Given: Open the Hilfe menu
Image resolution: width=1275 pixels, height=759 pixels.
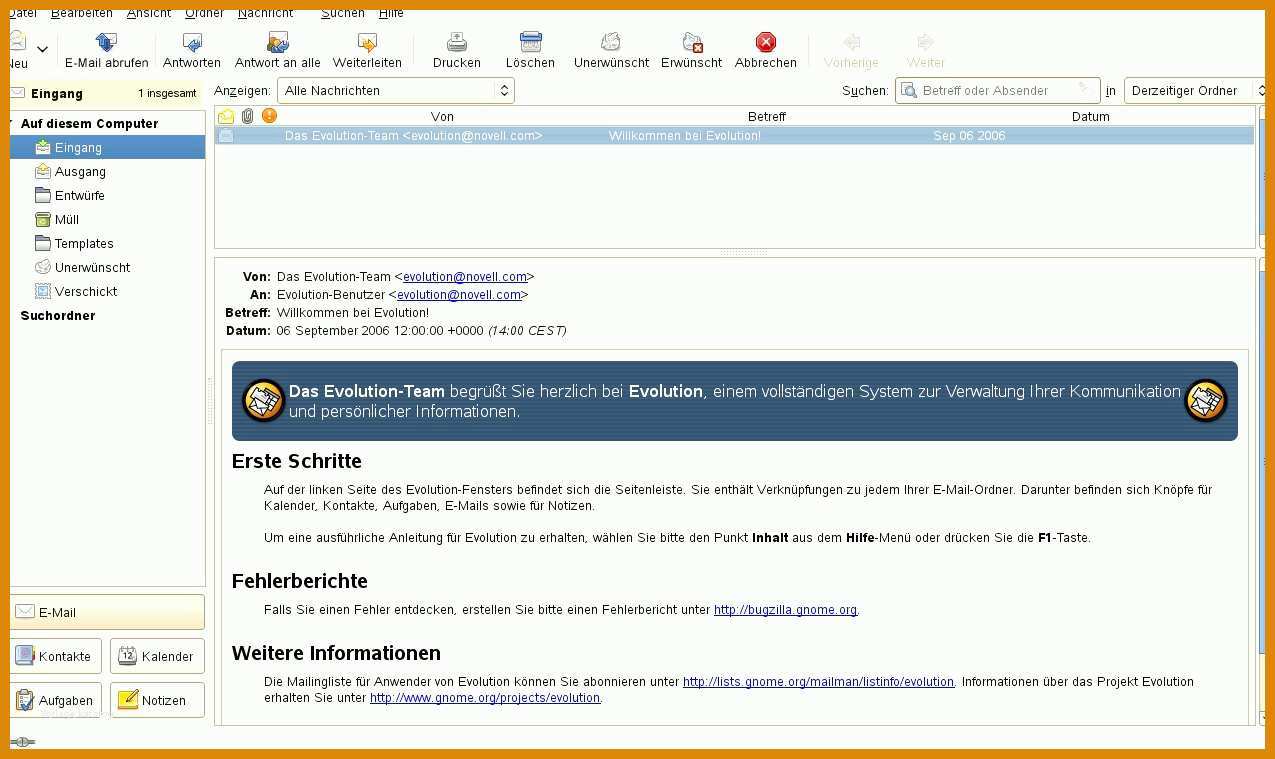Looking at the screenshot, I should pyautogui.click(x=391, y=13).
